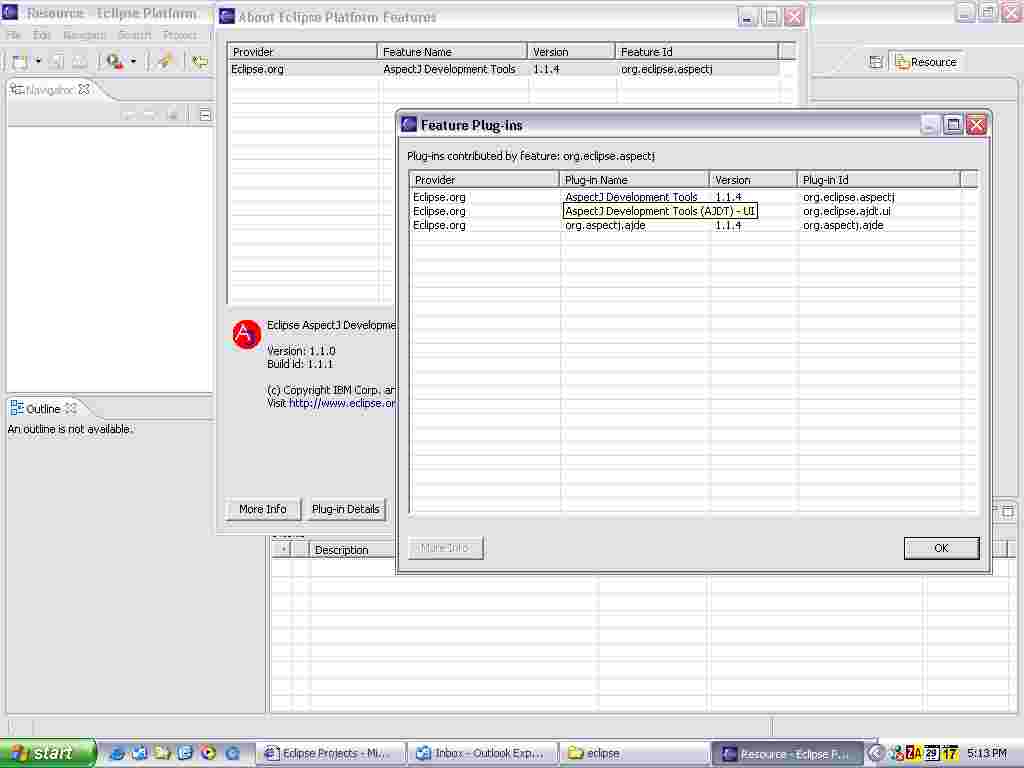Click the New wizard toolbar icon
This screenshot has width=1024, height=768.
click(20, 62)
